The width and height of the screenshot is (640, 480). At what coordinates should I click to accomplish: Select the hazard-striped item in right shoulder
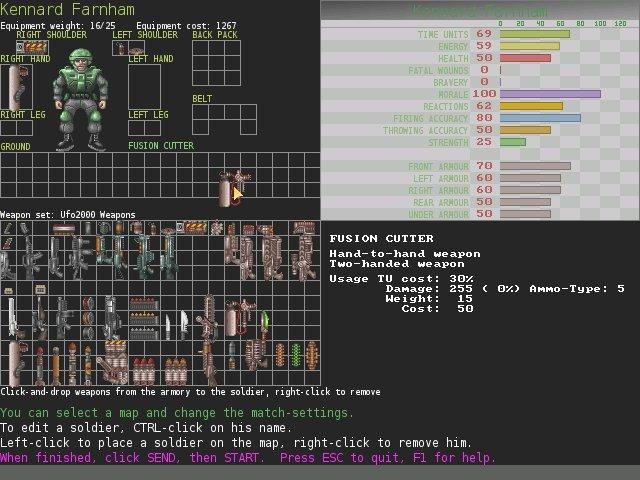(x=35, y=47)
